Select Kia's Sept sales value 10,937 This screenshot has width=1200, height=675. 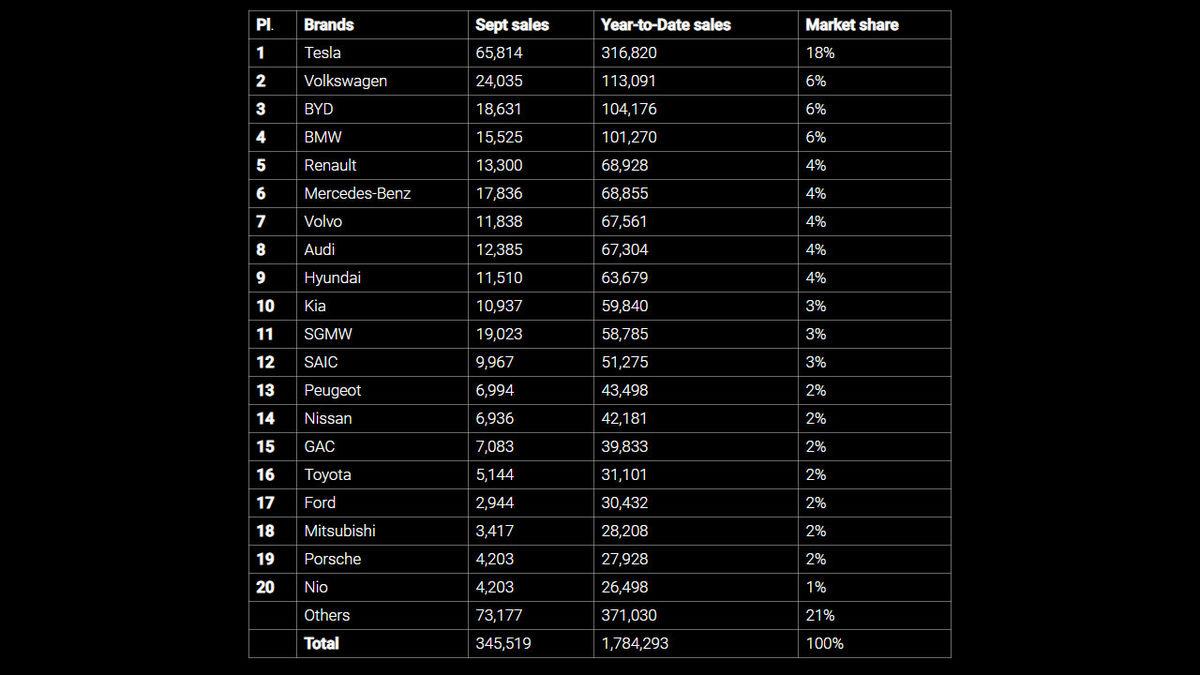click(x=499, y=306)
